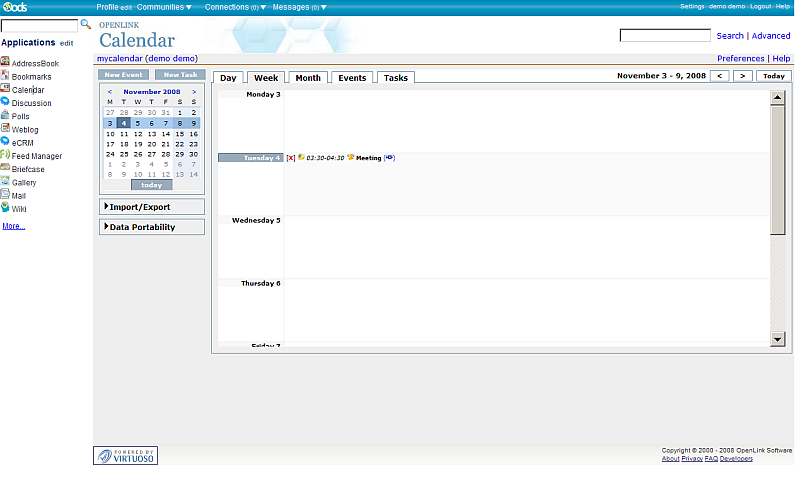Launch the Gallery app icon

pyautogui.click(x=5, y=182)
